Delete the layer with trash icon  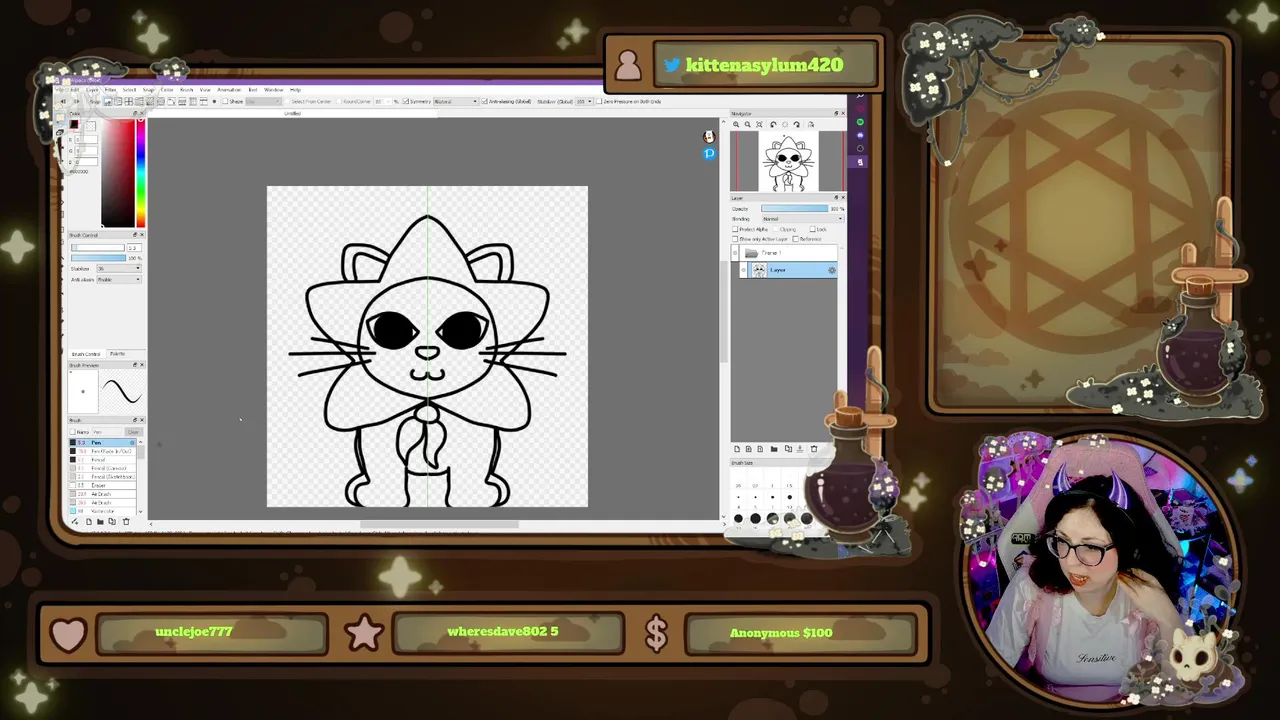[x=814, y=449]
